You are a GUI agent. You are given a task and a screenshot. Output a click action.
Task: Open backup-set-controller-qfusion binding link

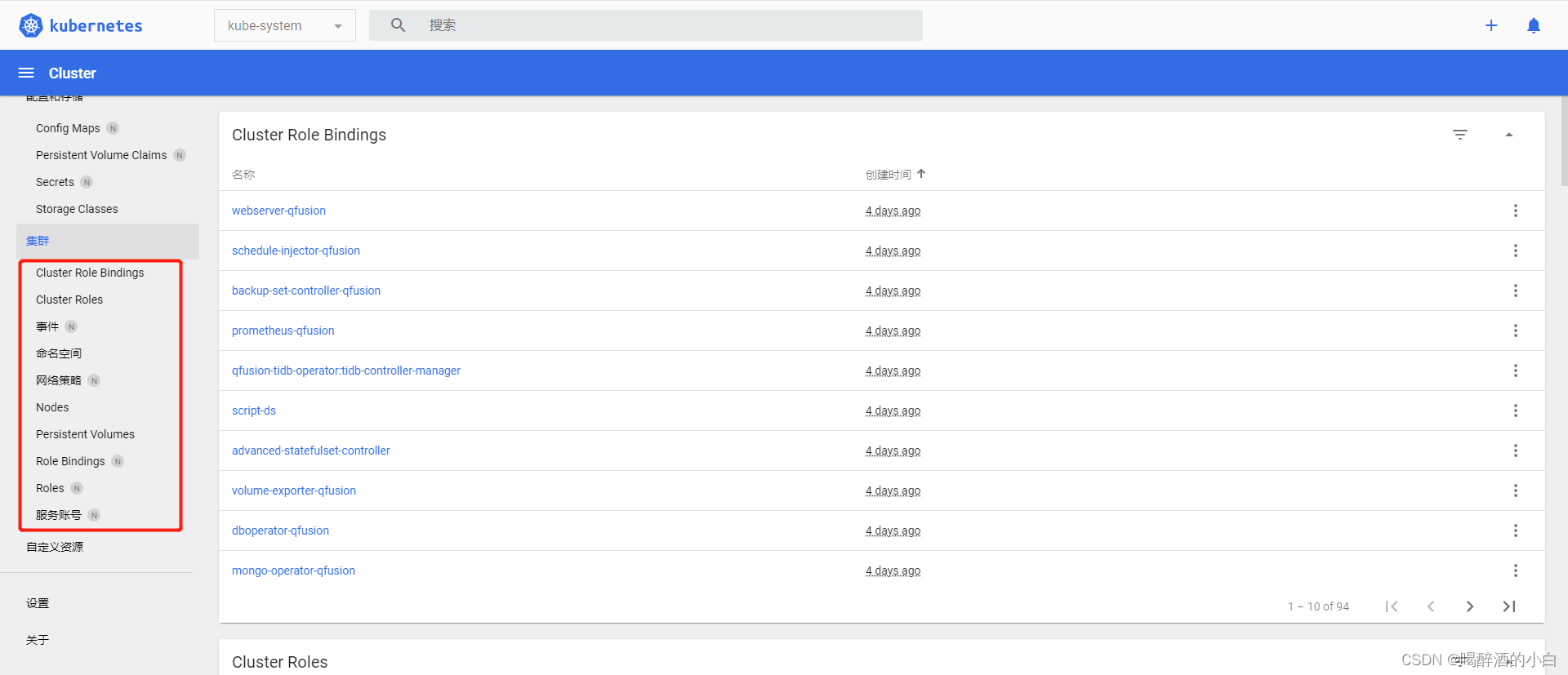pyautogui.click(x=306, y=291)
